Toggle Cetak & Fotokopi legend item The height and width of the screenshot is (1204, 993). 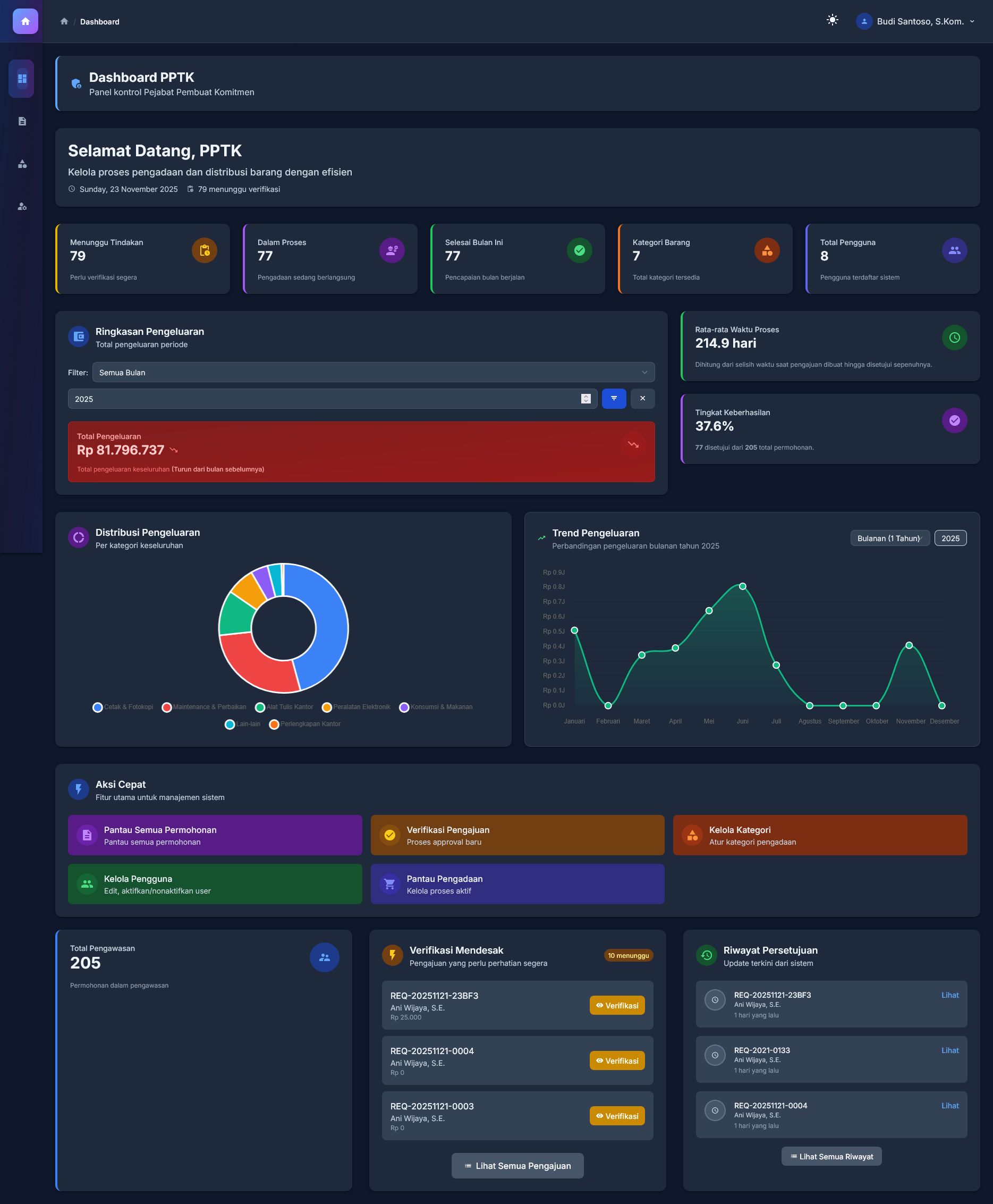pos(123,707)
